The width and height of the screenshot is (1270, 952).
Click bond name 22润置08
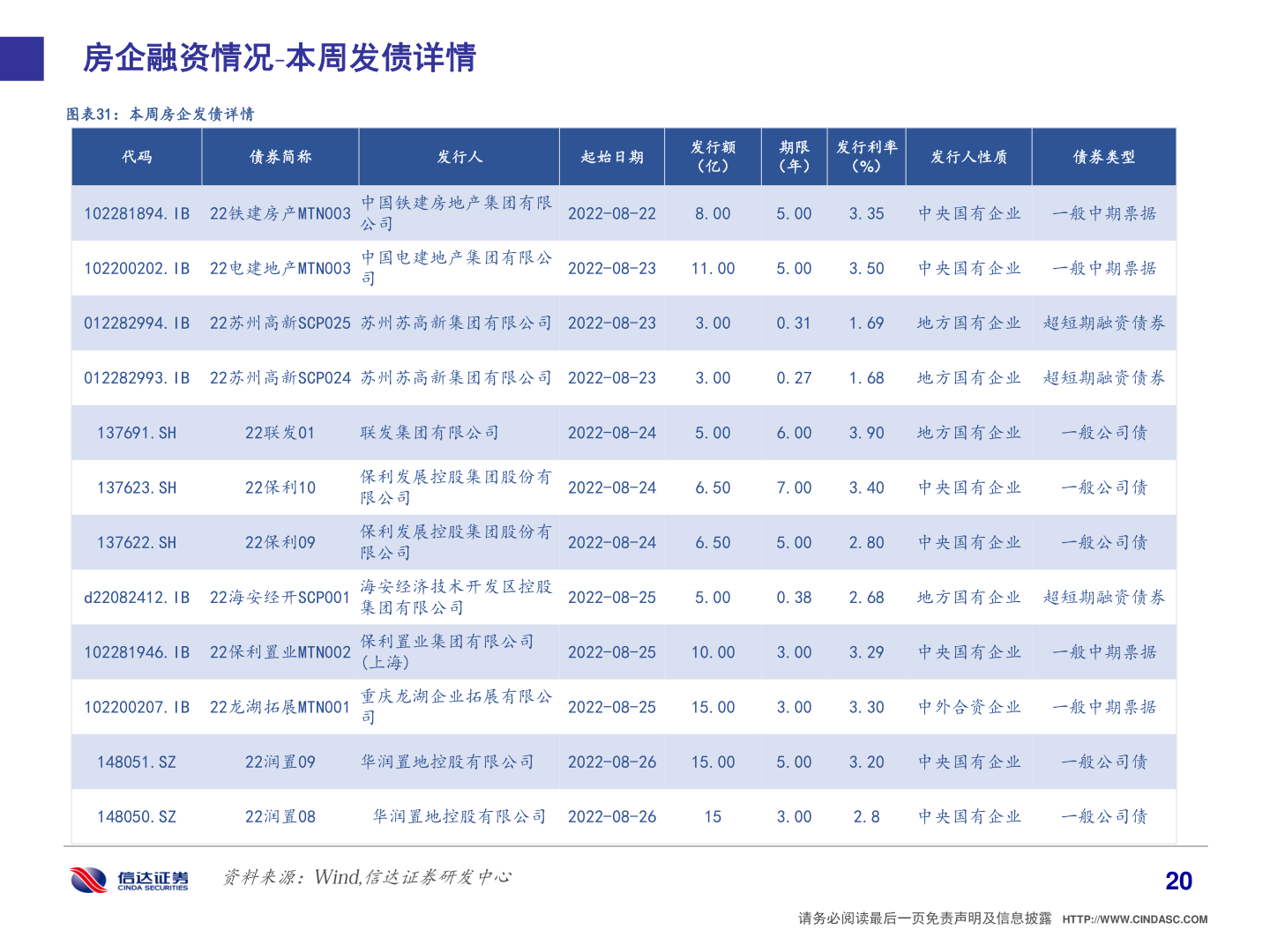280,816
